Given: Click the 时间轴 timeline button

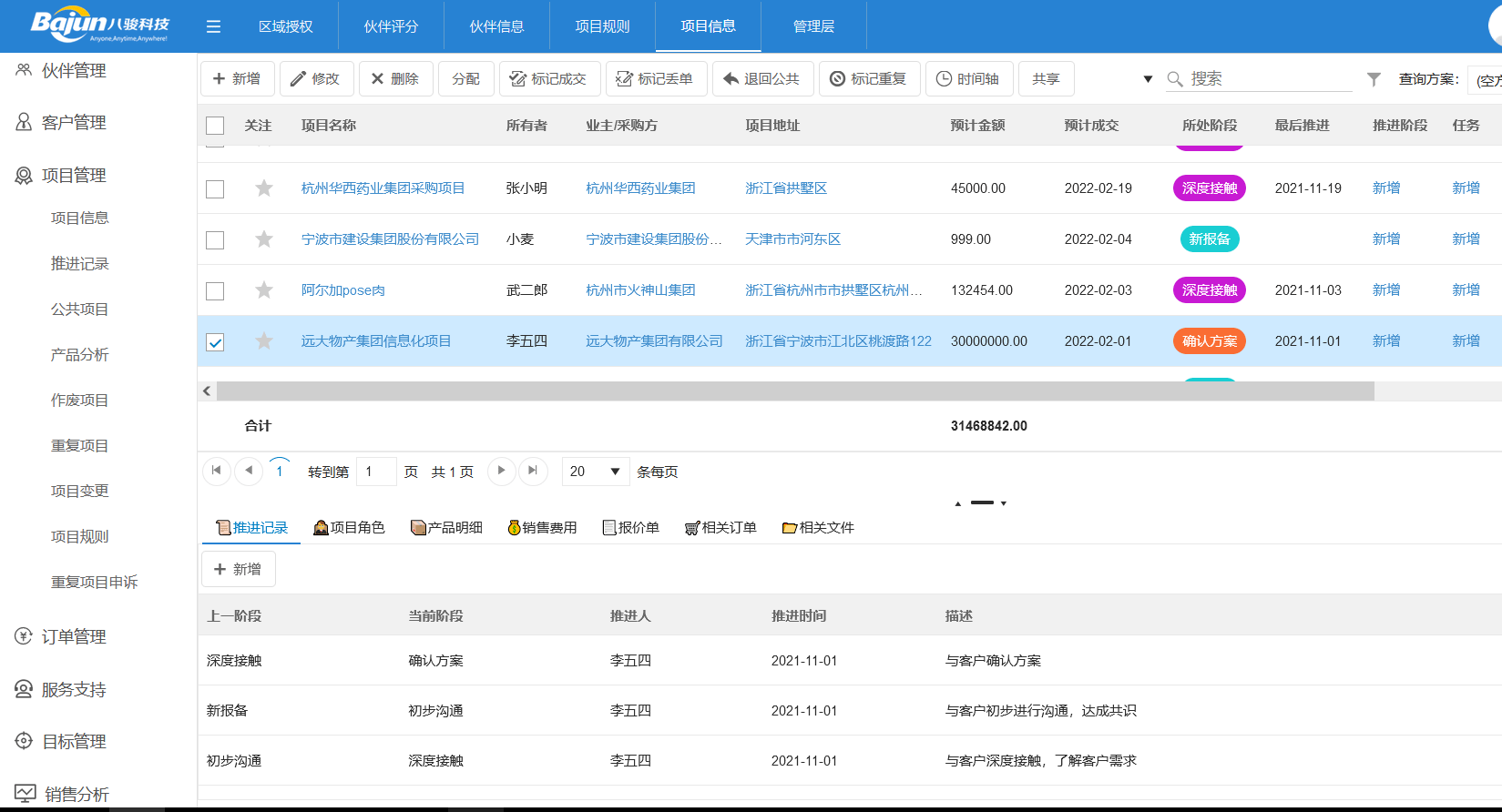Looking at the screenshot, I should (967, 79).
